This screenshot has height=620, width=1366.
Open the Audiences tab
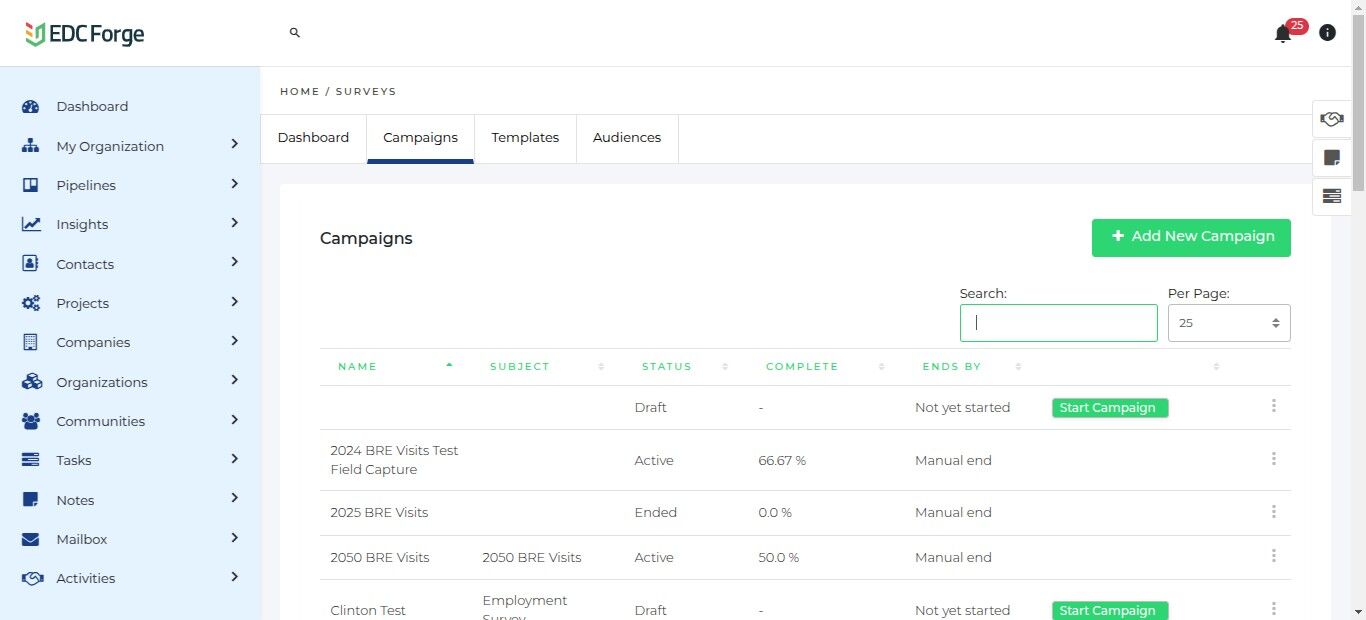[x=627, y=138]
